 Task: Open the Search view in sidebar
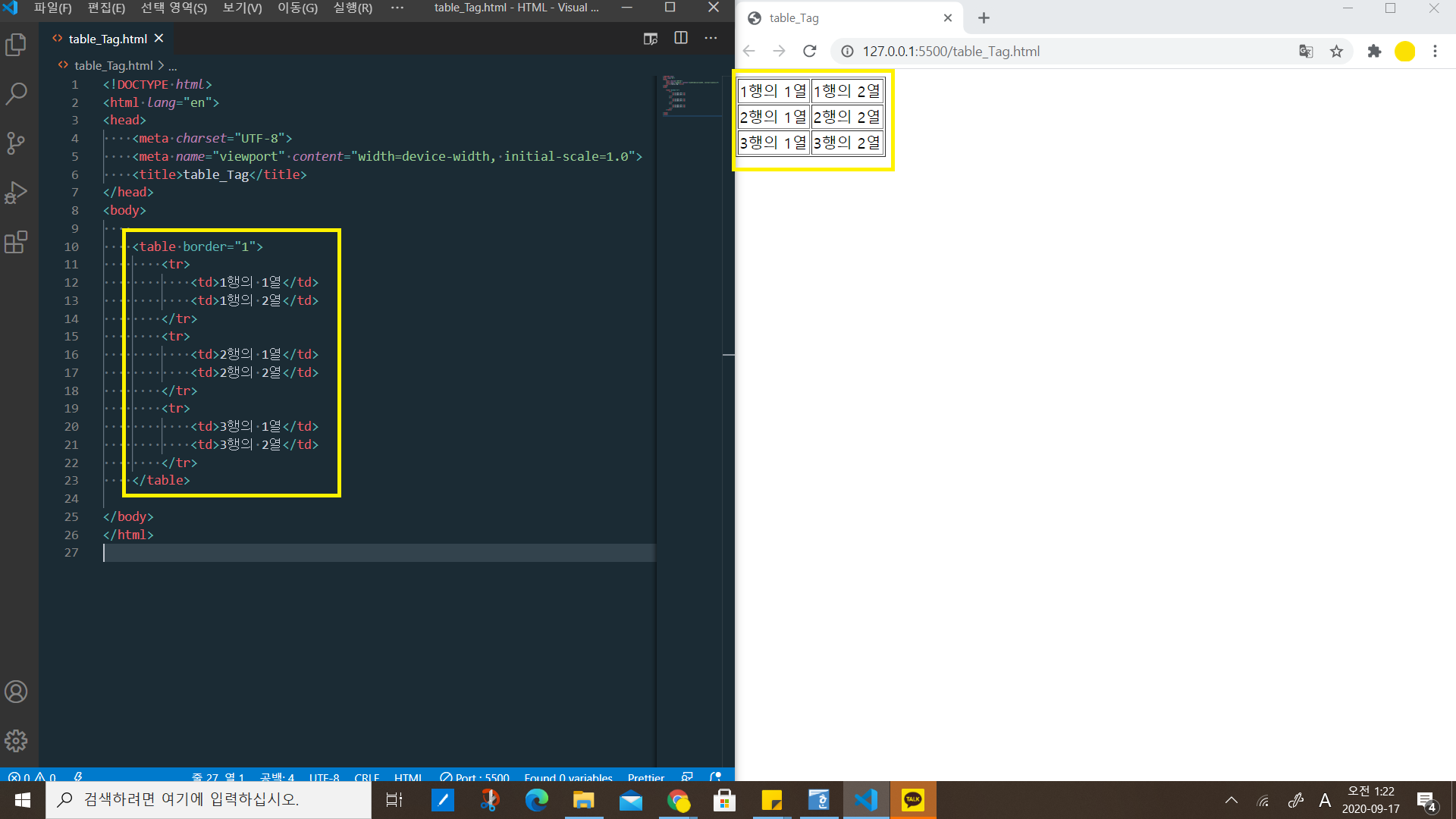[x=16, y=94]
